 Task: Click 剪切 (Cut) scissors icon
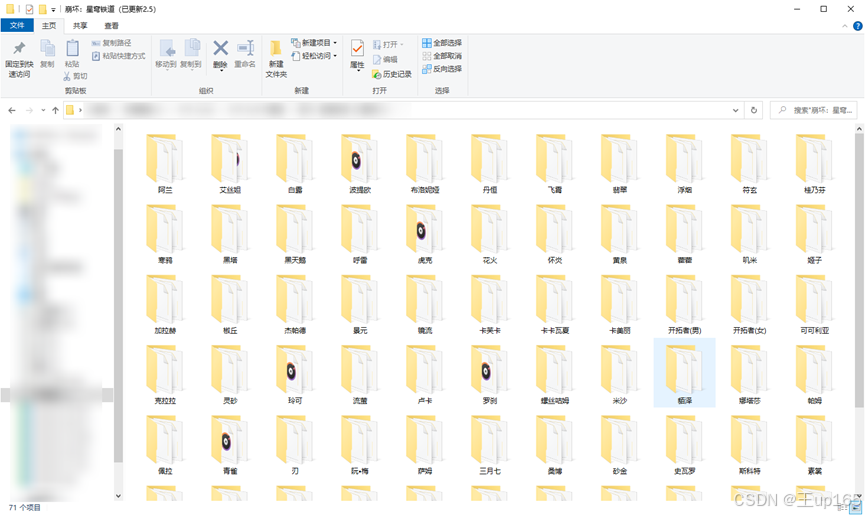point(75,76)
